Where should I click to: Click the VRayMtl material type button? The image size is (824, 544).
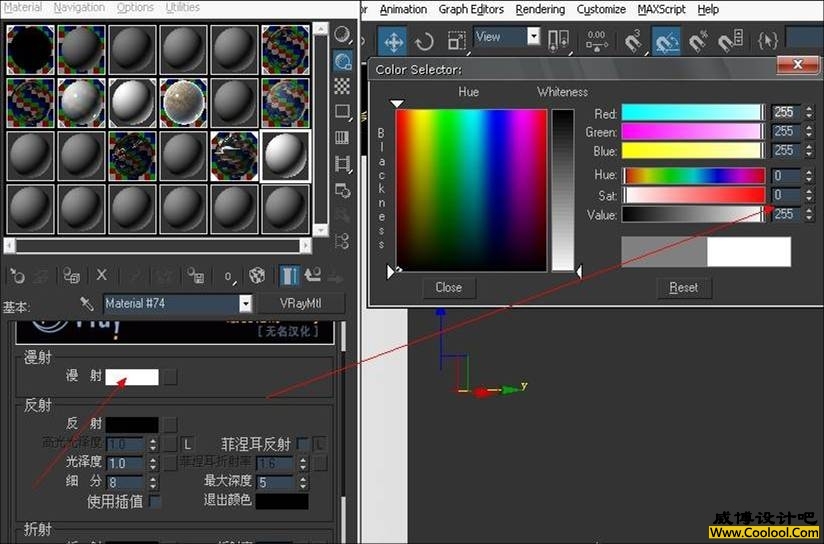click(x=301, y=303)
